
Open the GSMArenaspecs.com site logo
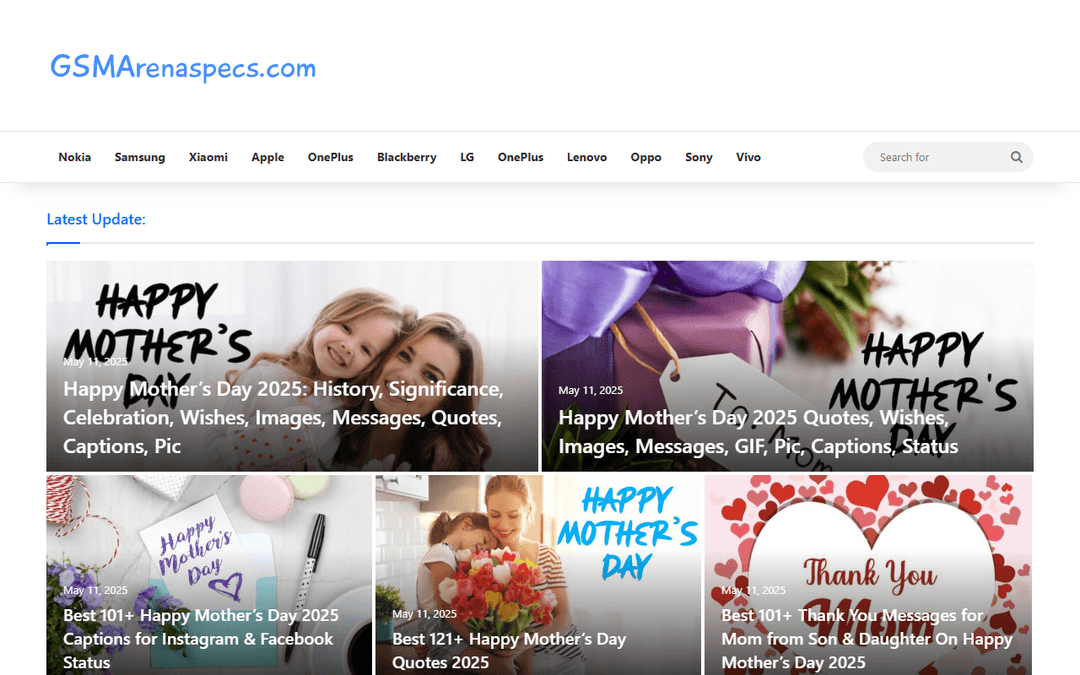(x=183, y=67)
